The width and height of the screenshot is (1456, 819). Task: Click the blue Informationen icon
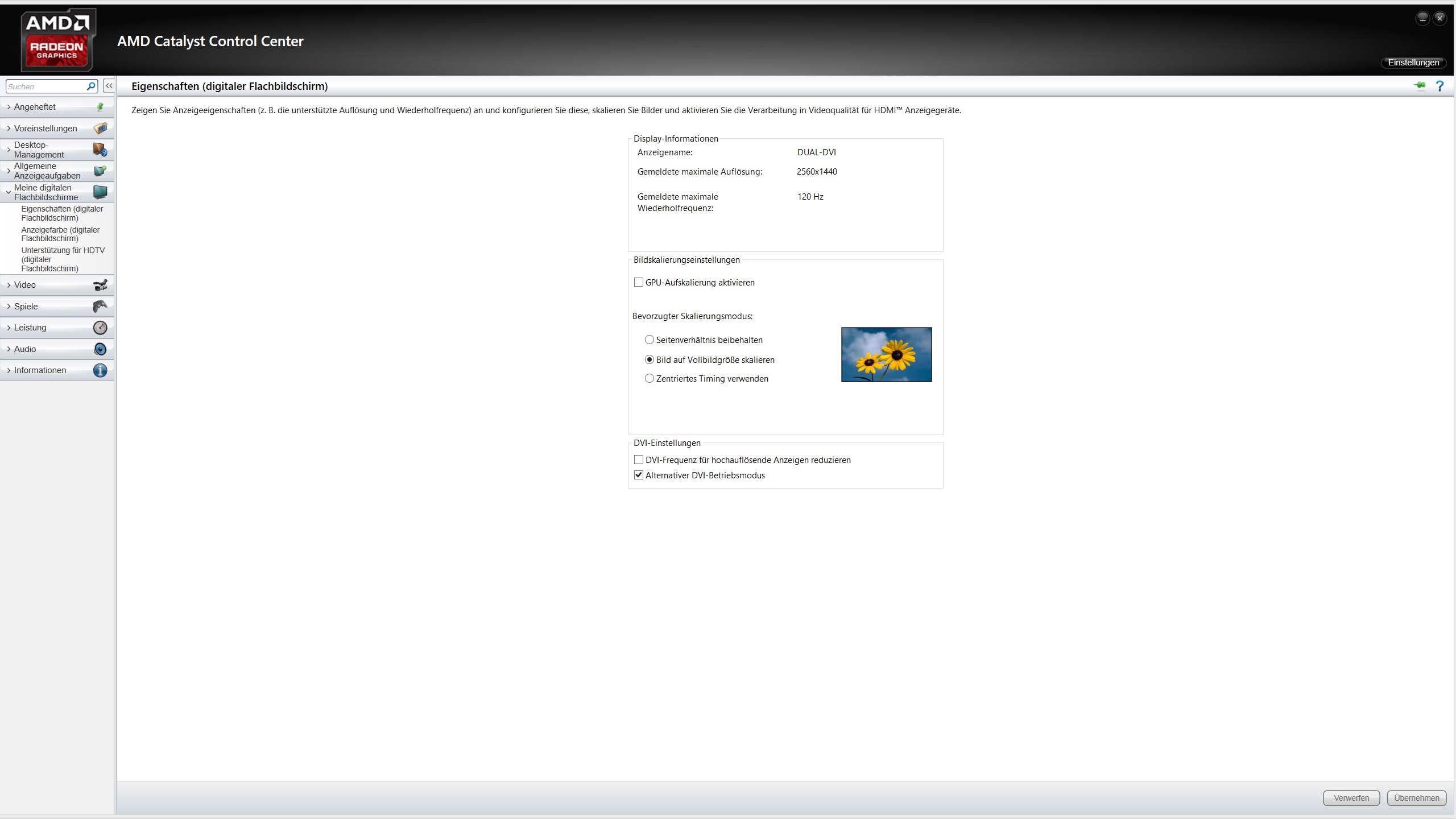pos(100,370)
